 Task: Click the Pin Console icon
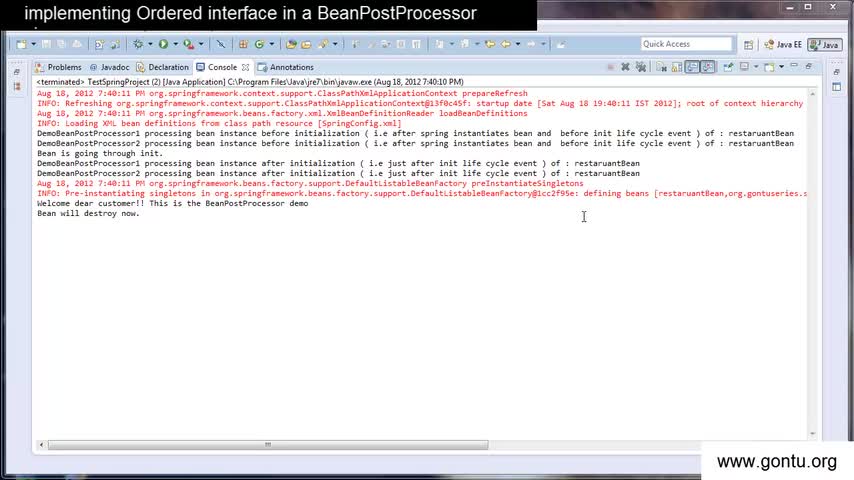[x=728, y=67]
